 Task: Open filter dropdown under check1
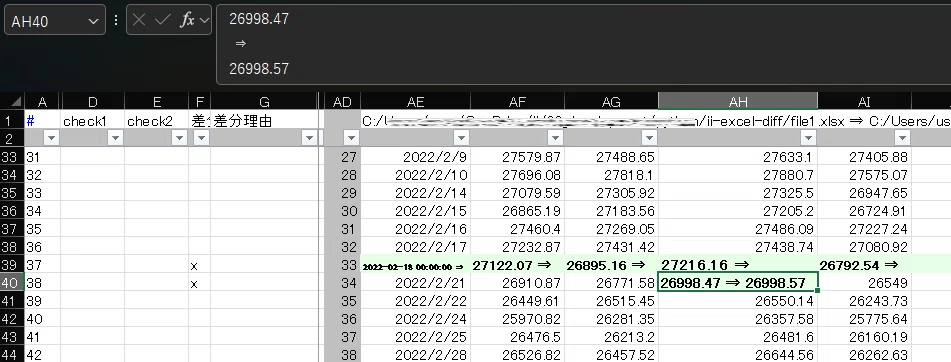pyautogui.click(x=115, y=138)
